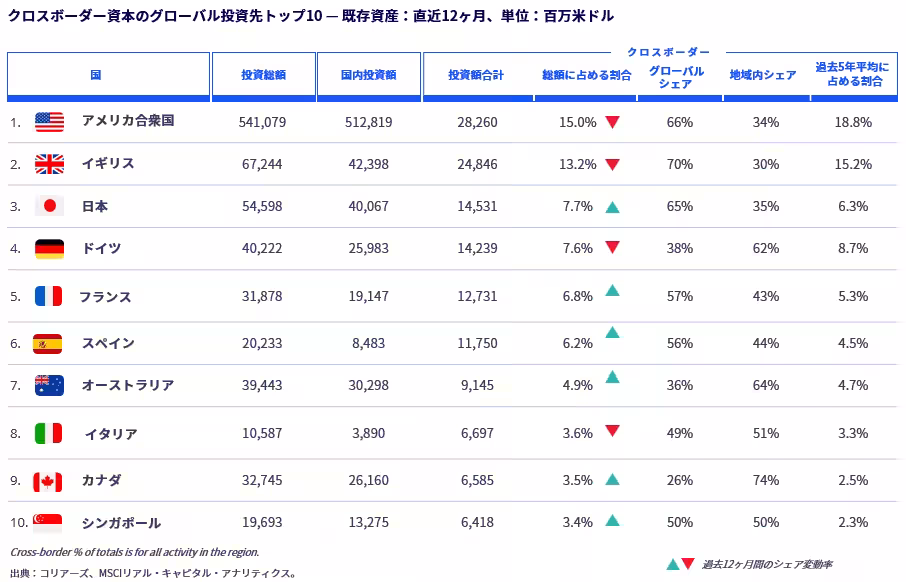Select the 国内投資額 column header
Screen dimensions: 906x582
(369, 77)
